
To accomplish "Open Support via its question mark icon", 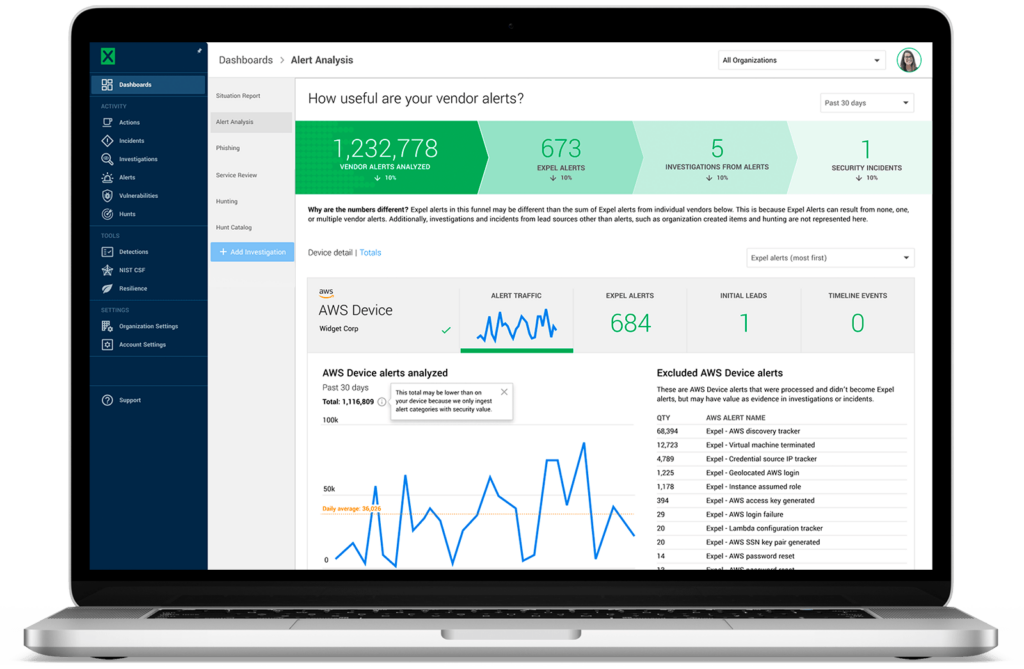I will click(107, 400).
